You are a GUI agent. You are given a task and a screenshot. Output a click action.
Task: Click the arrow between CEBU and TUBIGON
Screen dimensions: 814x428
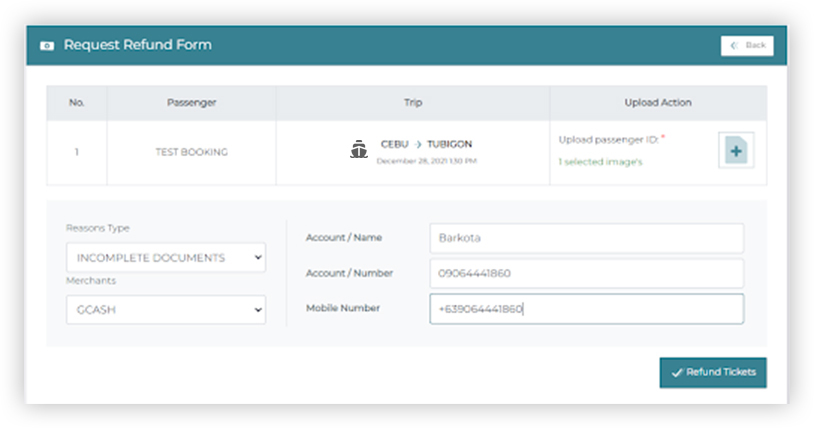point(418,144)
